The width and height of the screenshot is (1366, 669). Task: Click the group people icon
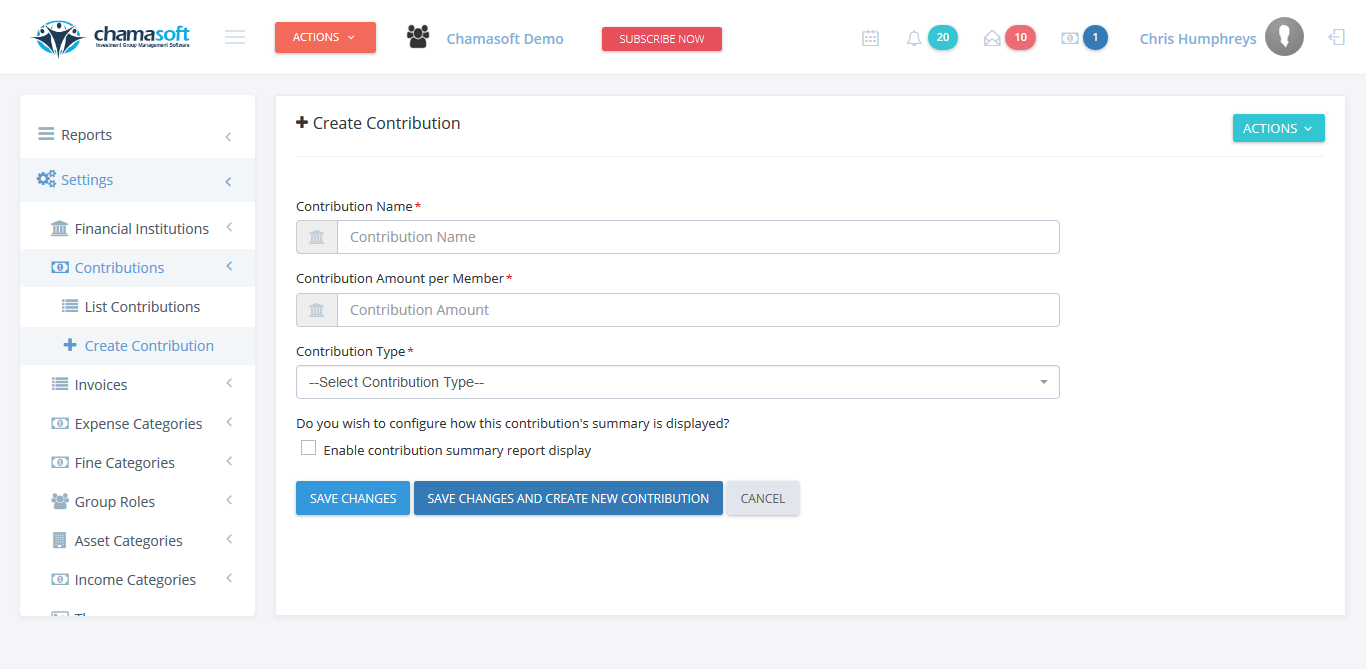coord(418,37)
